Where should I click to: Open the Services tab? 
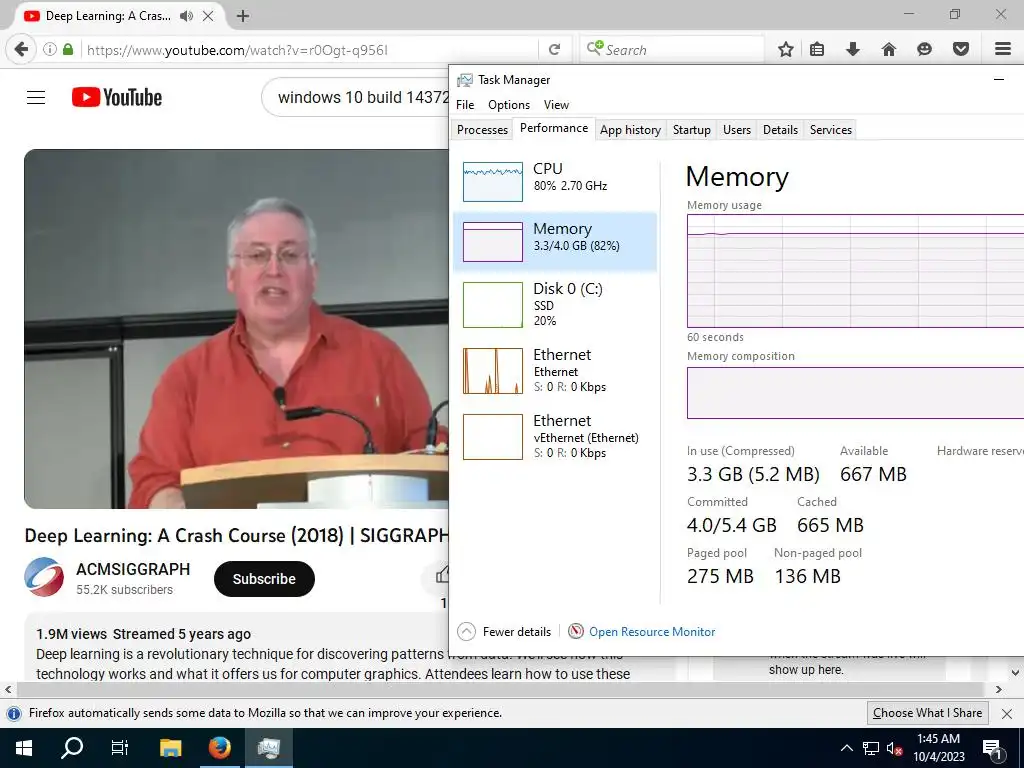831,130
